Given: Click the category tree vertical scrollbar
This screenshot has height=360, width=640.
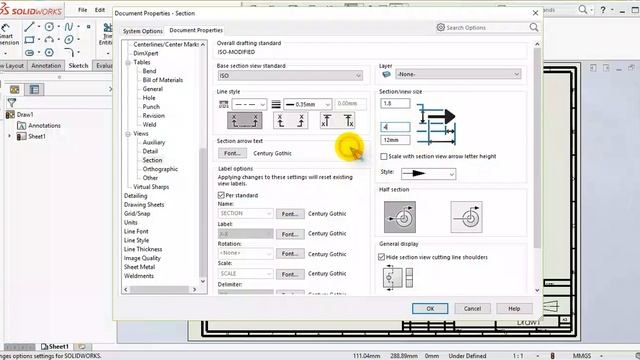Looking at the screenshot, I should click(202, 212).
